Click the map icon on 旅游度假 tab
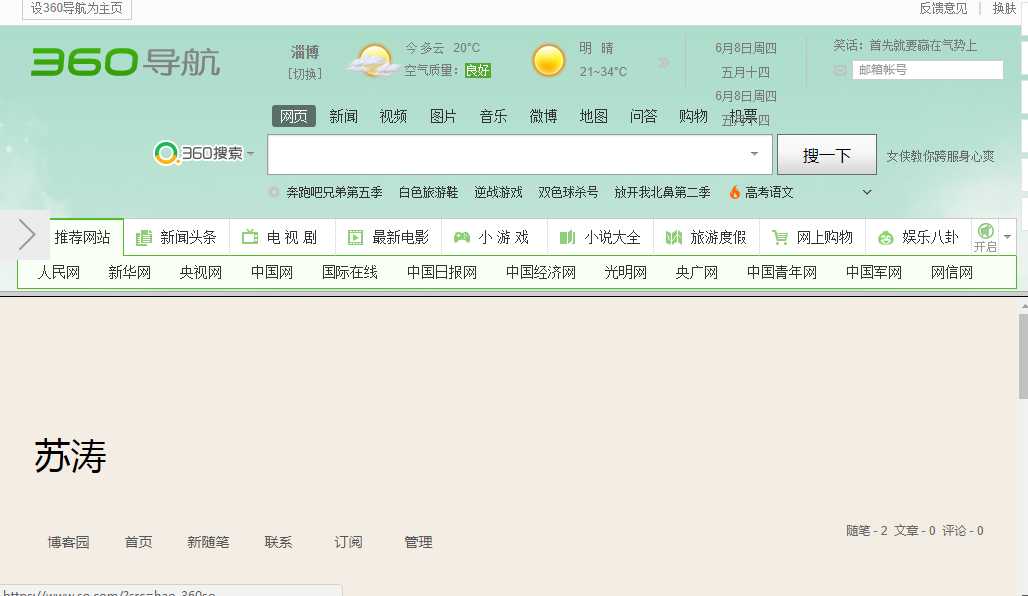 (673, 237)
